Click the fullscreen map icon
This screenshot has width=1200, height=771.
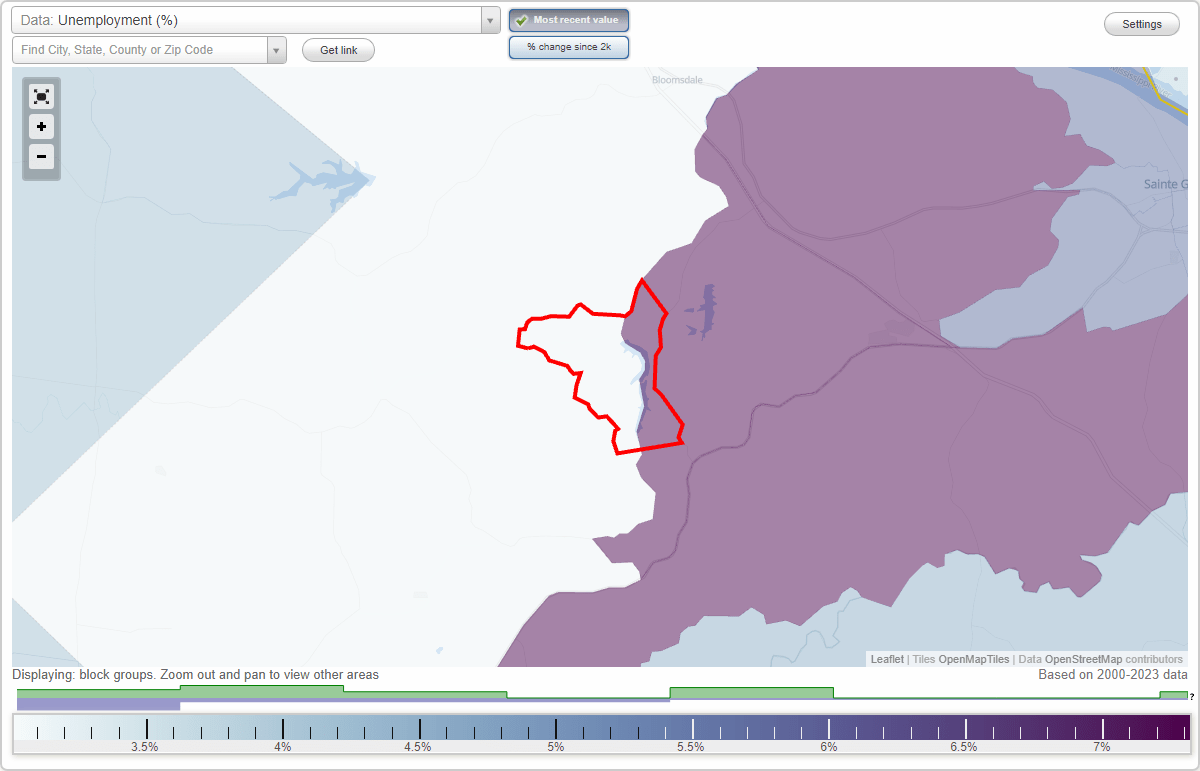pyautogui.click(x=41, y=96)
